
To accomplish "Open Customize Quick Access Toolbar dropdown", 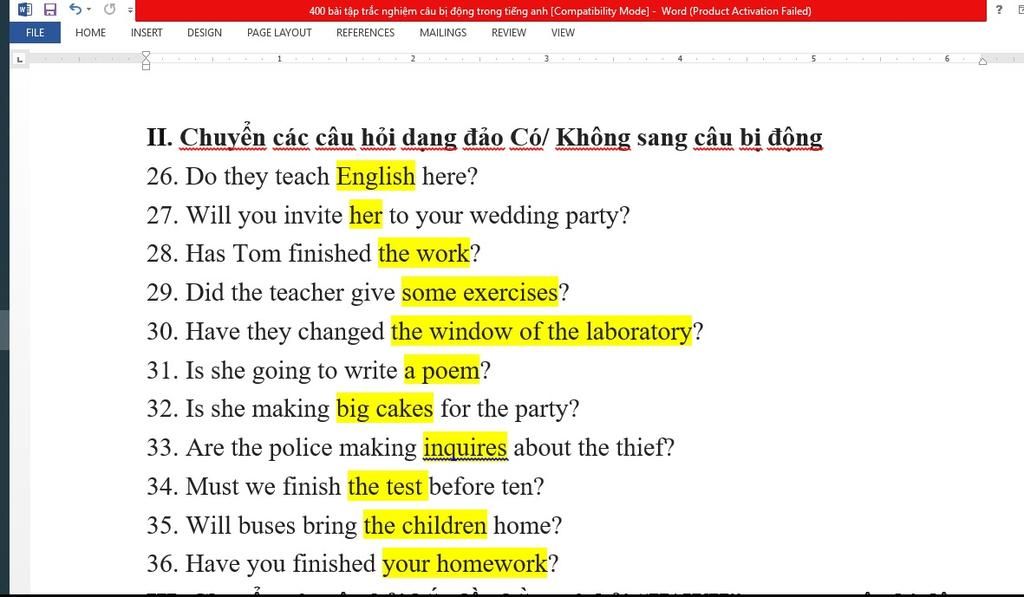I will tap(130, 10).
